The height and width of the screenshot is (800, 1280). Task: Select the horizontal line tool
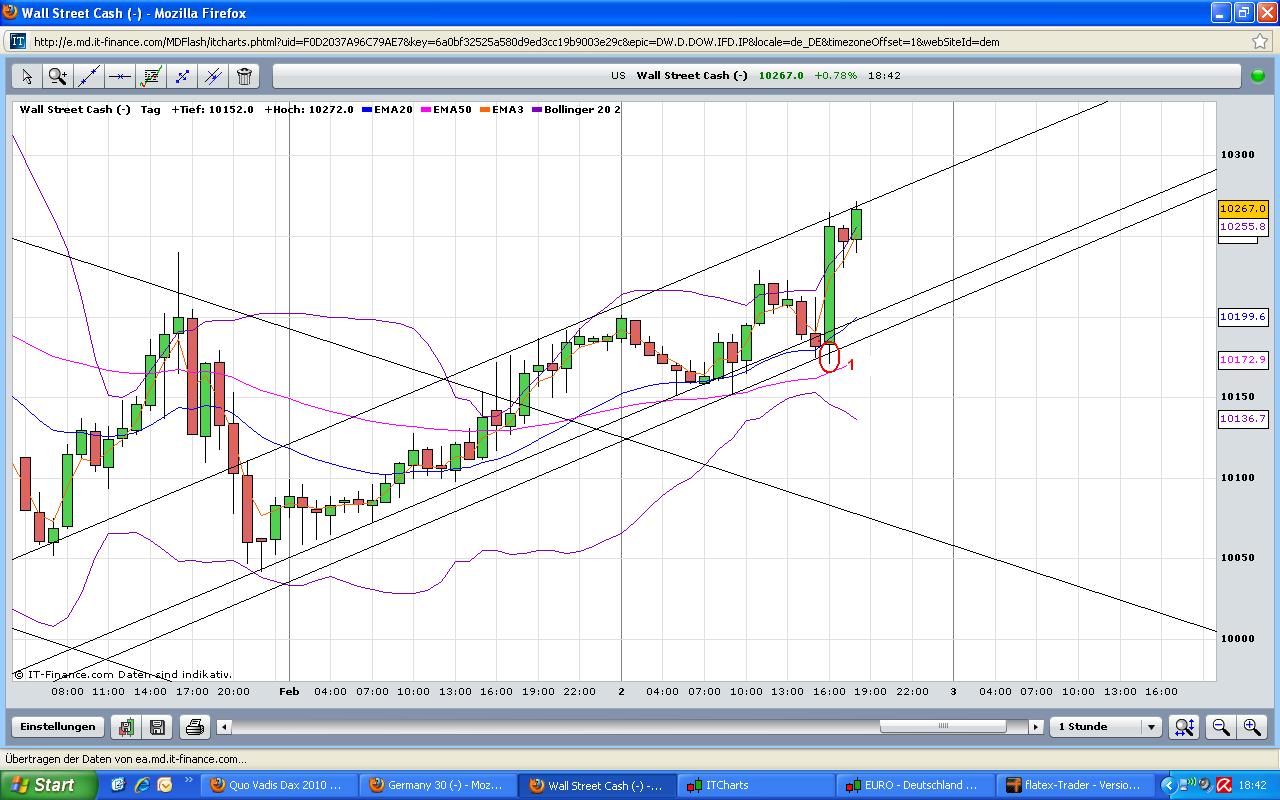[x=118, y=76]
